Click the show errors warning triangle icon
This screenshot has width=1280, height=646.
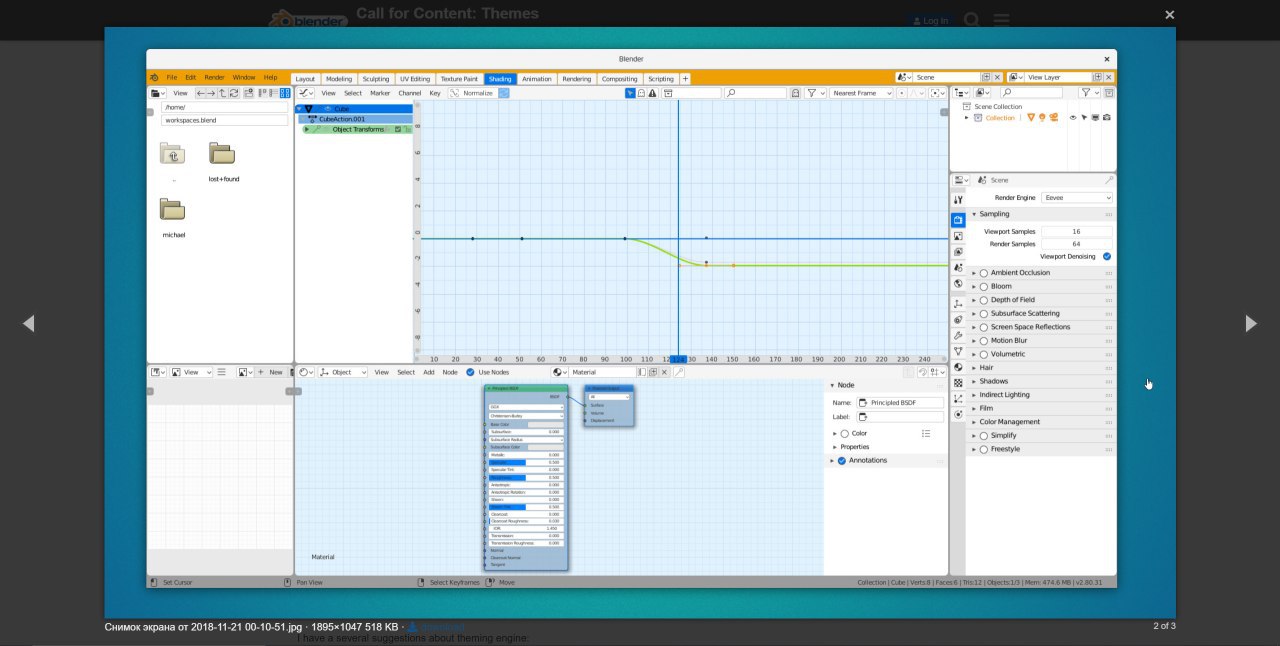(652, 93)
